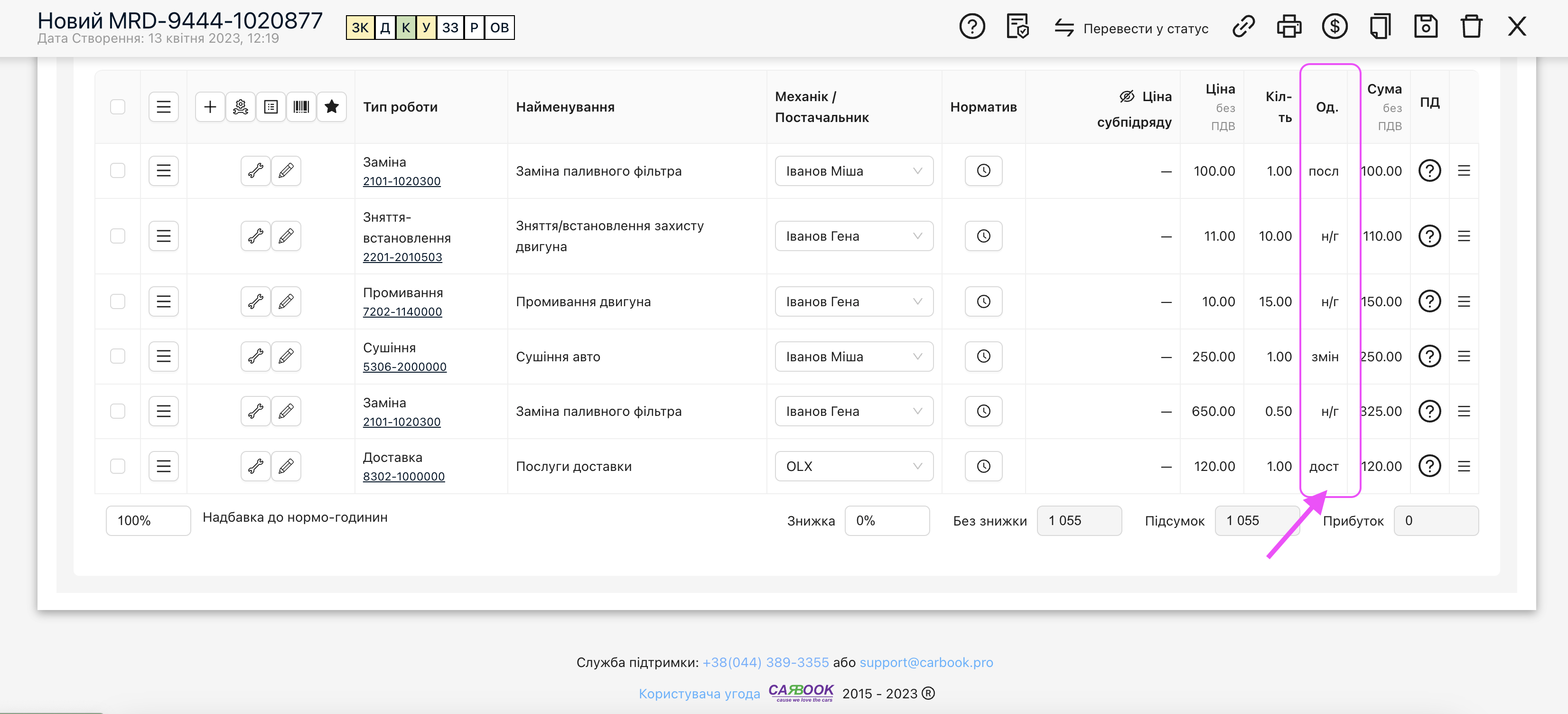The image size is (1568, 714).
Task: Tick the select-all checkbox in table header
Action: click(x=118, y=107)
